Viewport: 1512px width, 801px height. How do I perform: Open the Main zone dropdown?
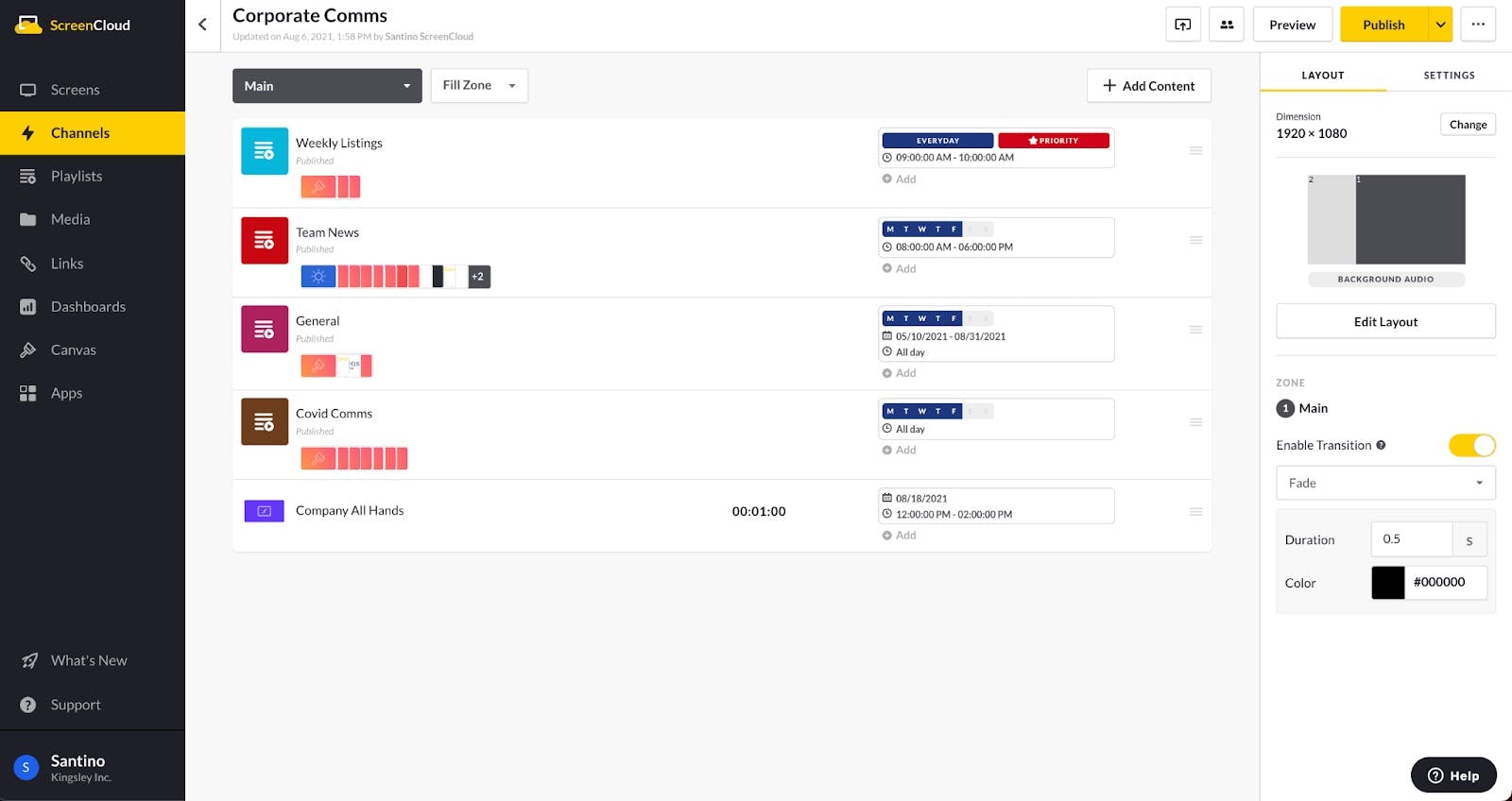[327, 86]
